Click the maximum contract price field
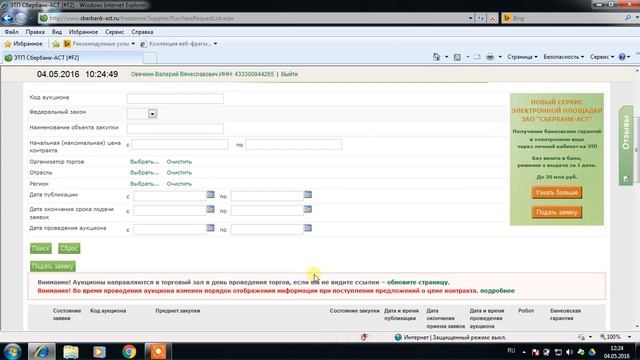 coord(293,144)
